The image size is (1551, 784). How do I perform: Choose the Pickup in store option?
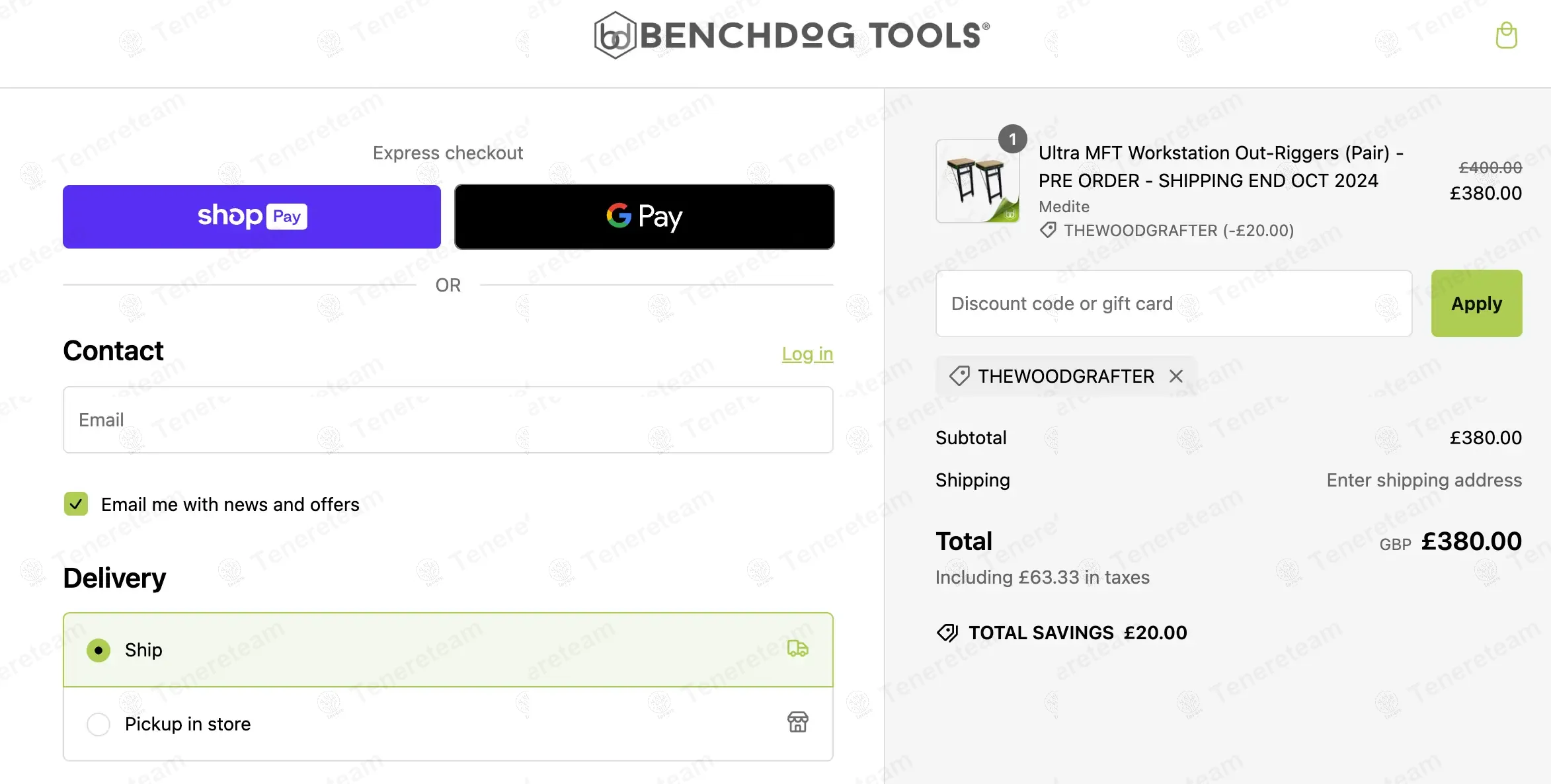tap(99, 725)
